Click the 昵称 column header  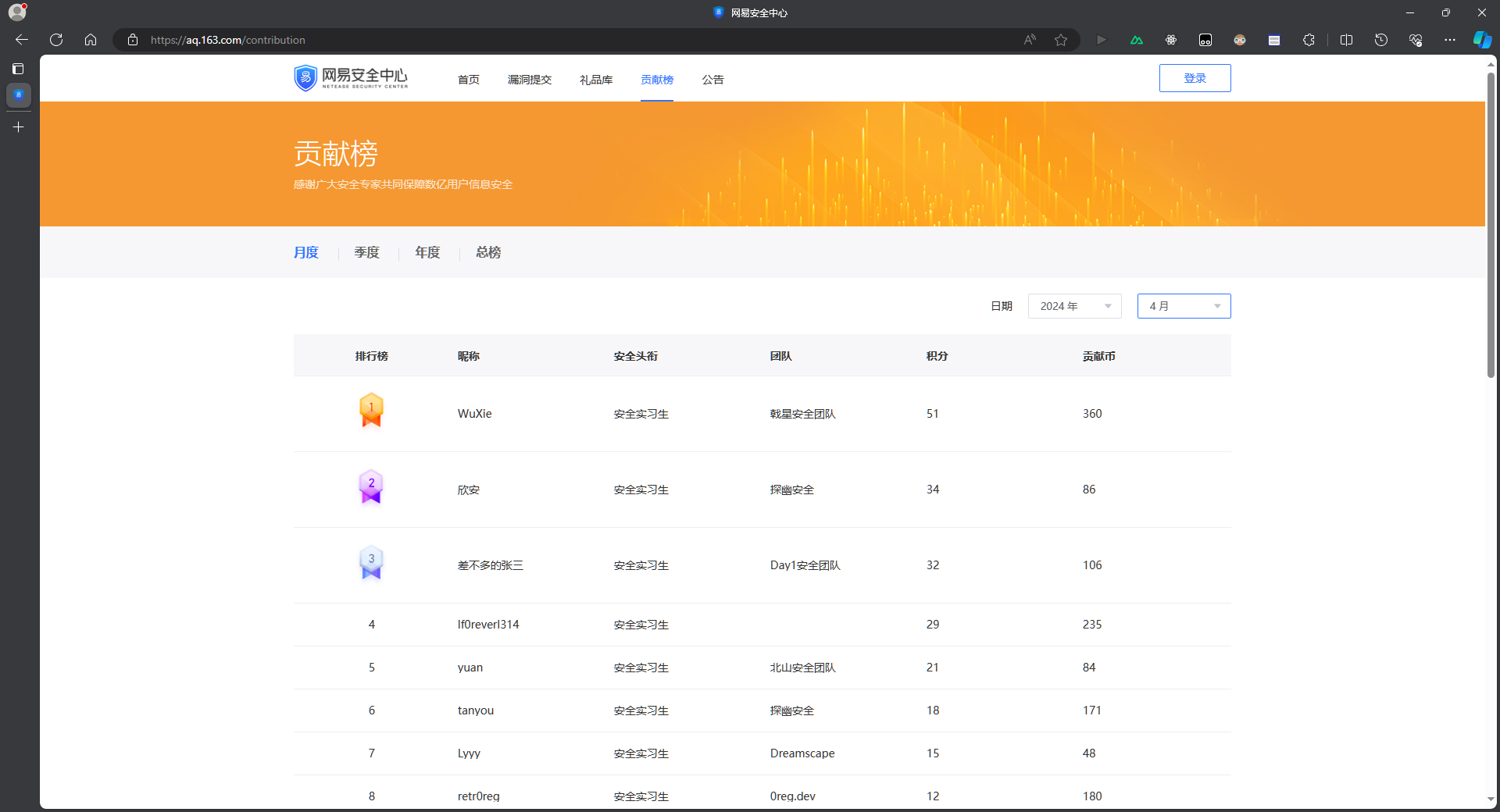coord(469,356)
